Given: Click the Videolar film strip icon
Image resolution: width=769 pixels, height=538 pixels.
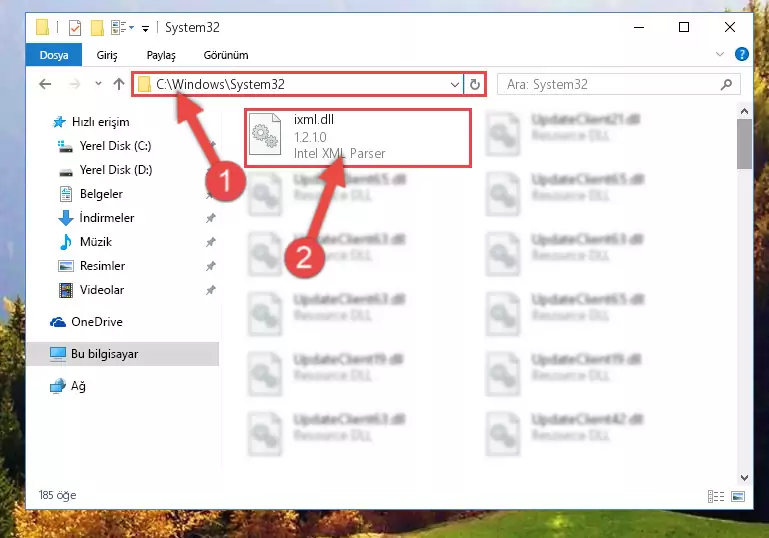Looking at the screenshot, I should pos(66,290).
